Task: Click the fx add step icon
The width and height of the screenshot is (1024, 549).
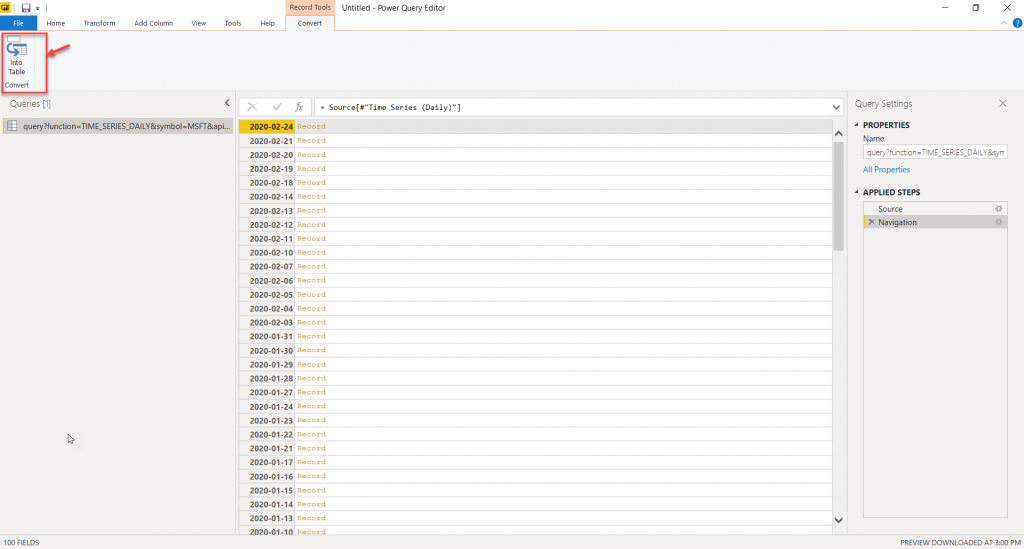Action: point(299,107)
